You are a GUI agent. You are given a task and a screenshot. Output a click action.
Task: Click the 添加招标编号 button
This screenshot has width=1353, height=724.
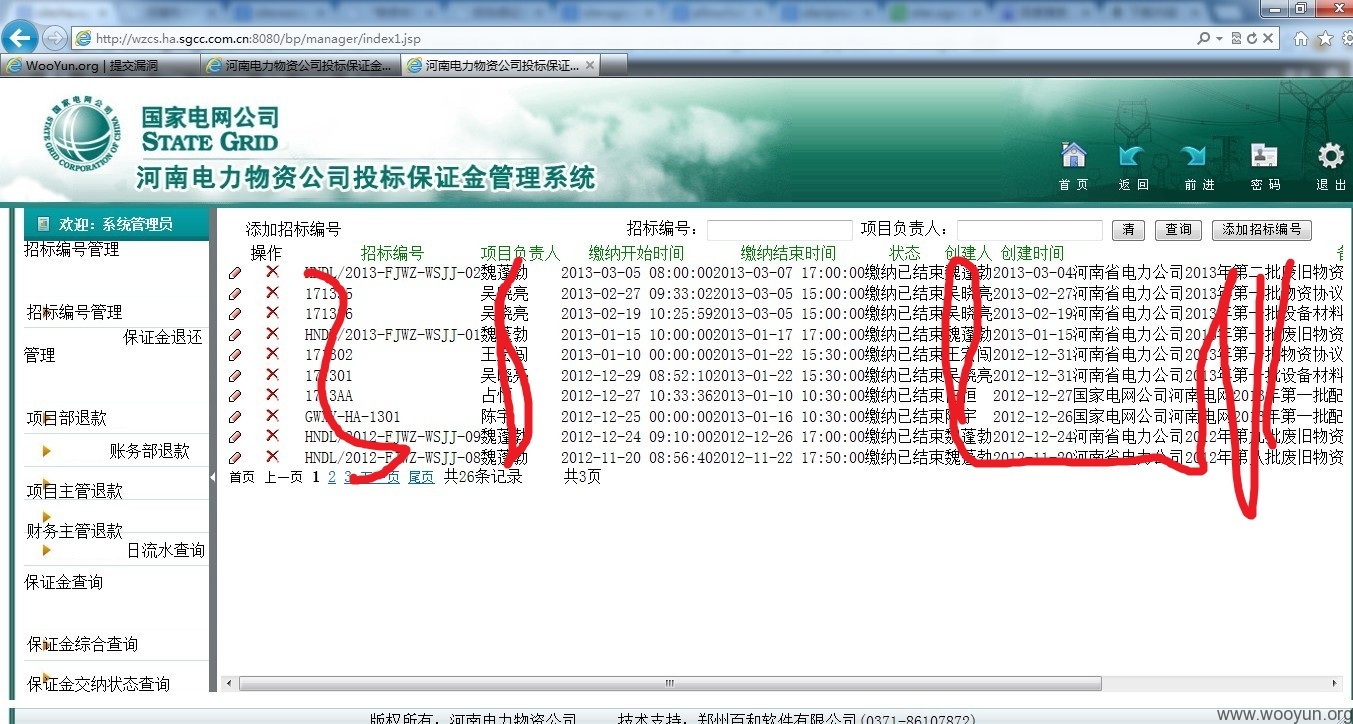[x=1261, y=230]
